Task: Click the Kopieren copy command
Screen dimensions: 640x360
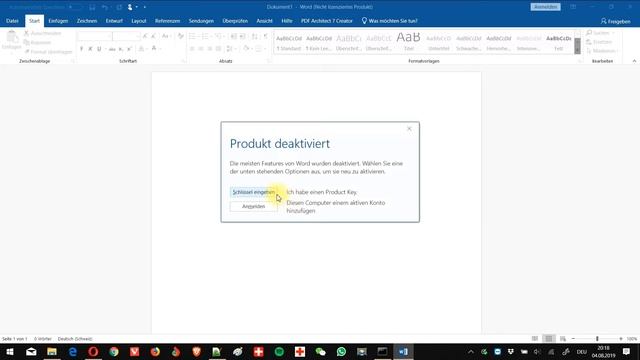Action: 38,42
